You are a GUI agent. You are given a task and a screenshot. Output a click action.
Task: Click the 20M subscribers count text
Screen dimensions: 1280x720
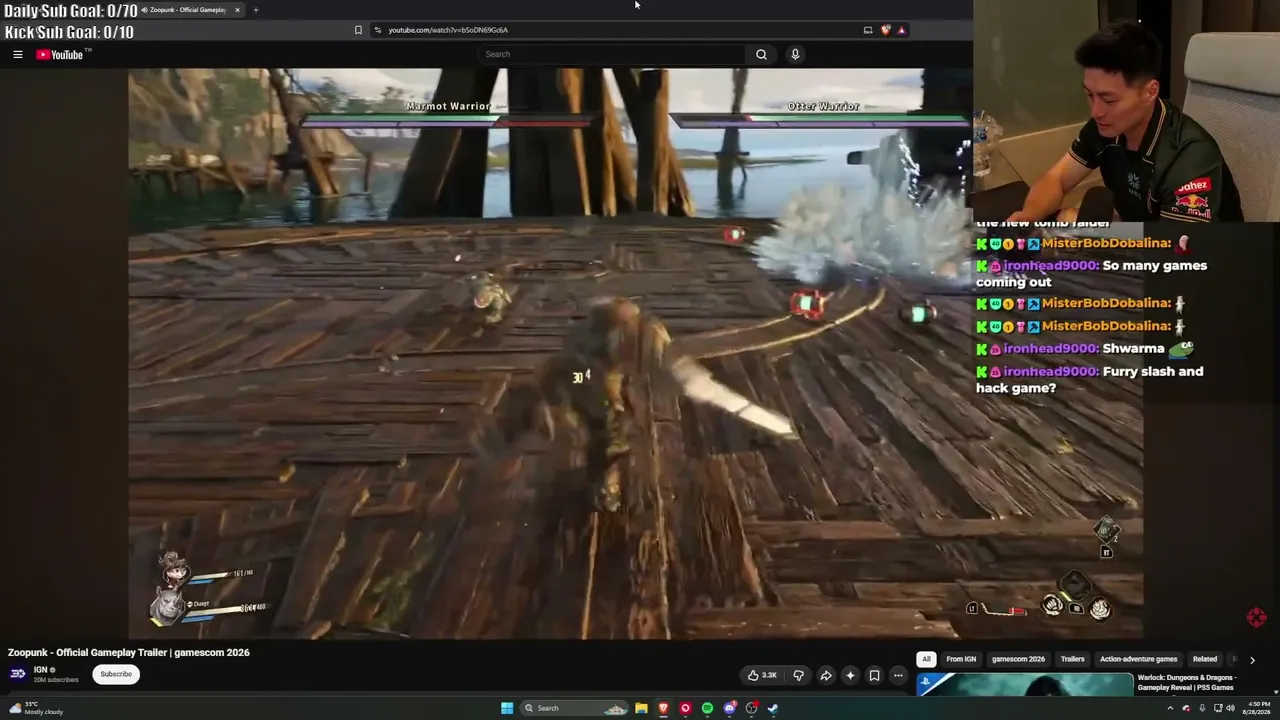[56, 680]
